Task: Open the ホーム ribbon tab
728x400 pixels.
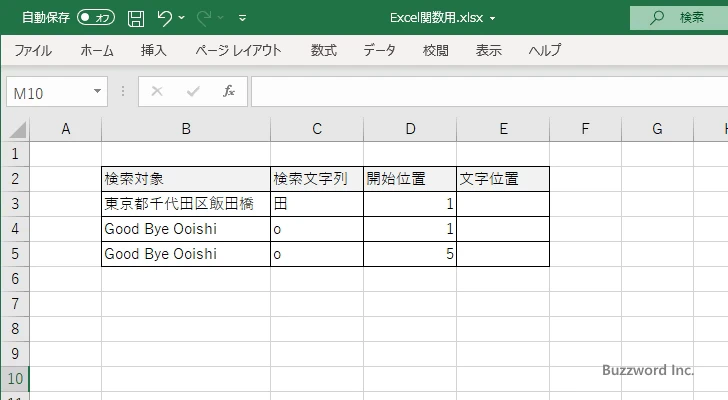Action: tap(97, 50)
